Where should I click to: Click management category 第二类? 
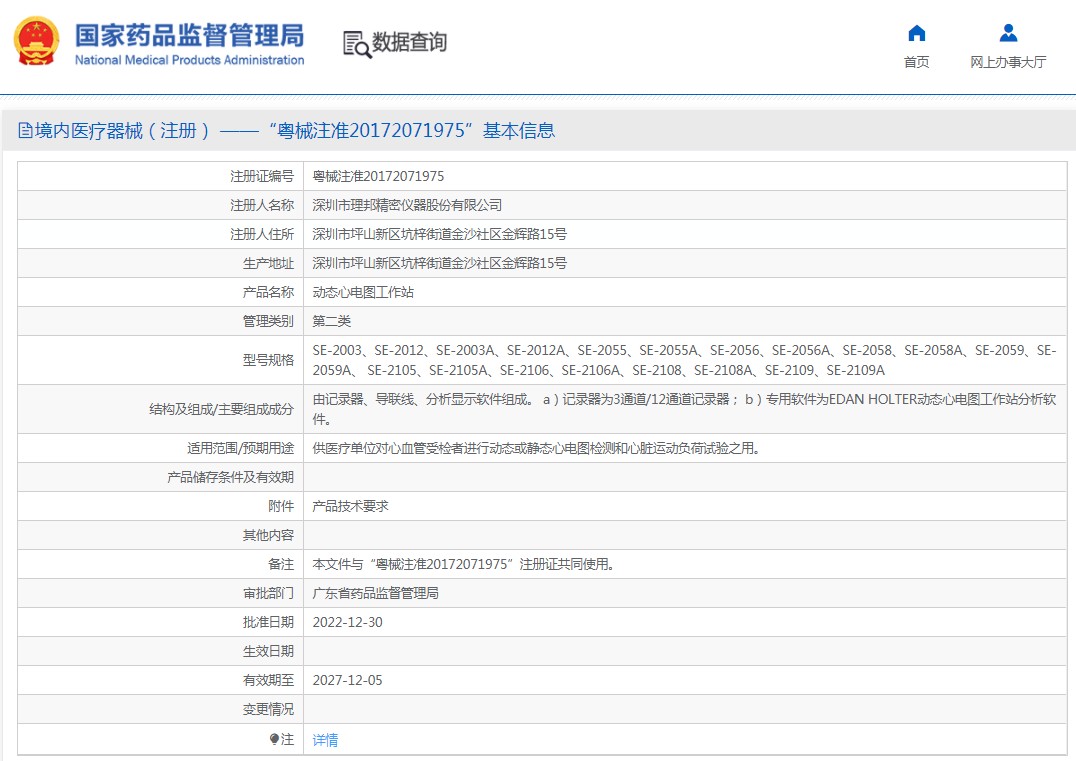coord(331,321)
